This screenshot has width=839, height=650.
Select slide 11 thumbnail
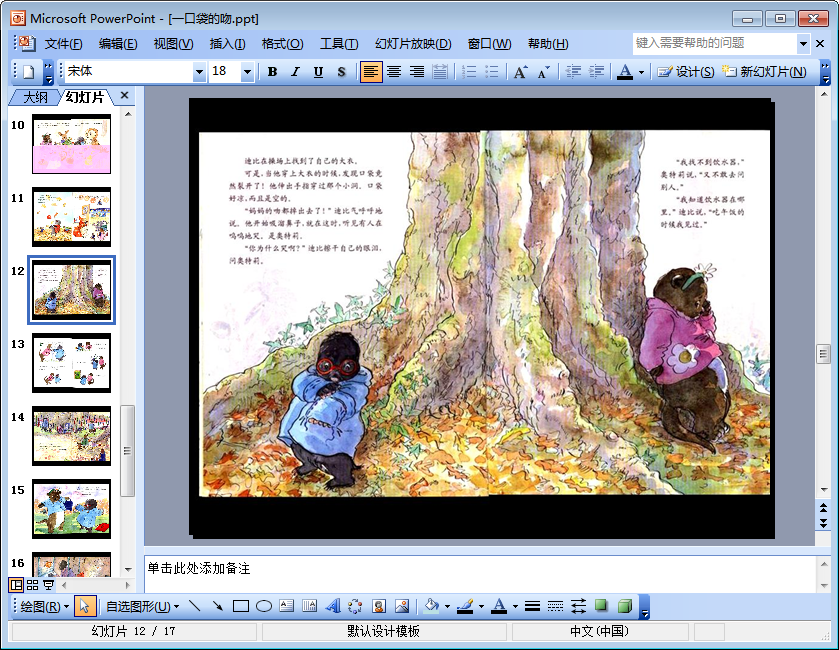click(x=72, y=217)
